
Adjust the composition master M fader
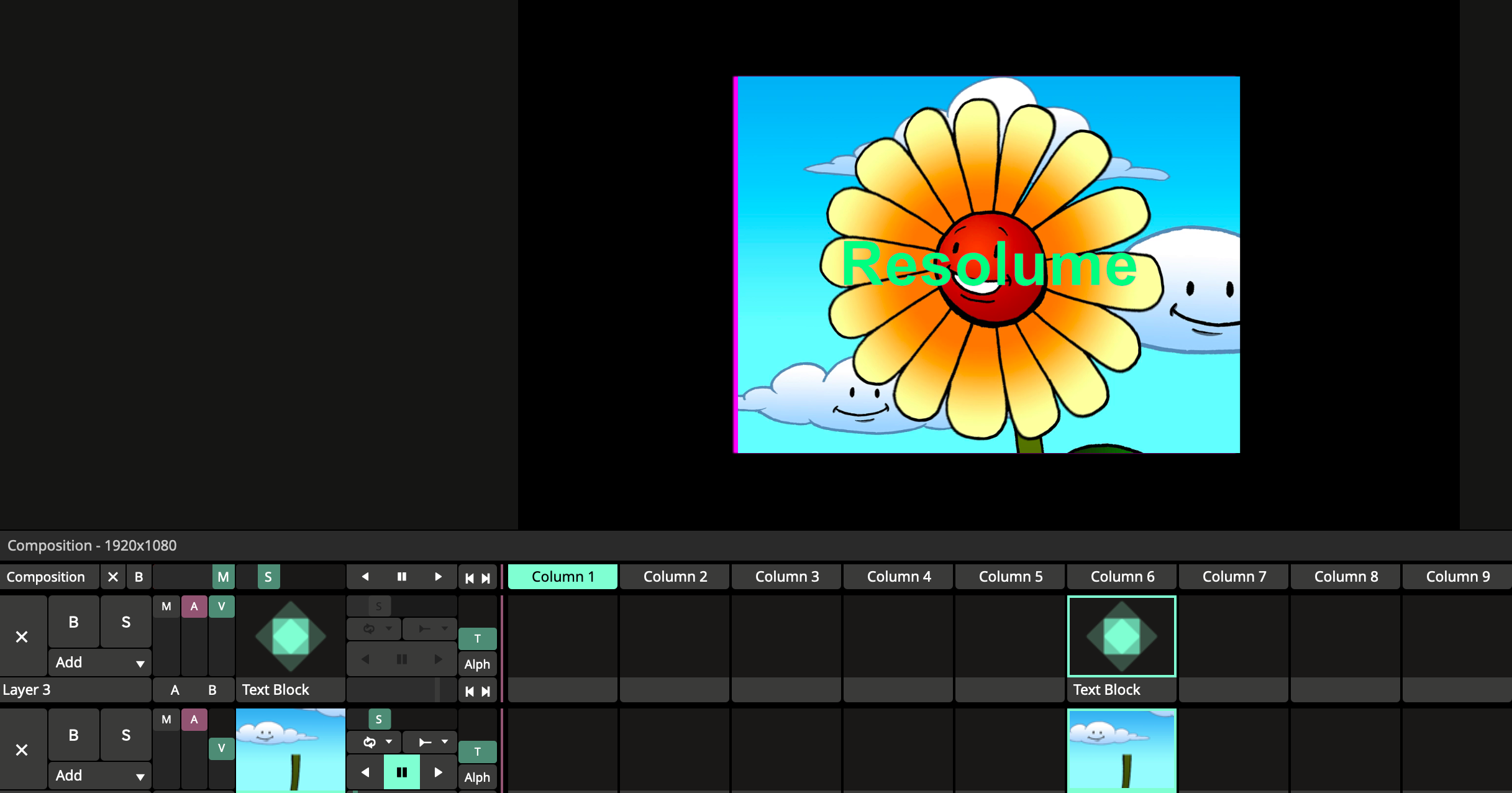[x=223, y=577]
